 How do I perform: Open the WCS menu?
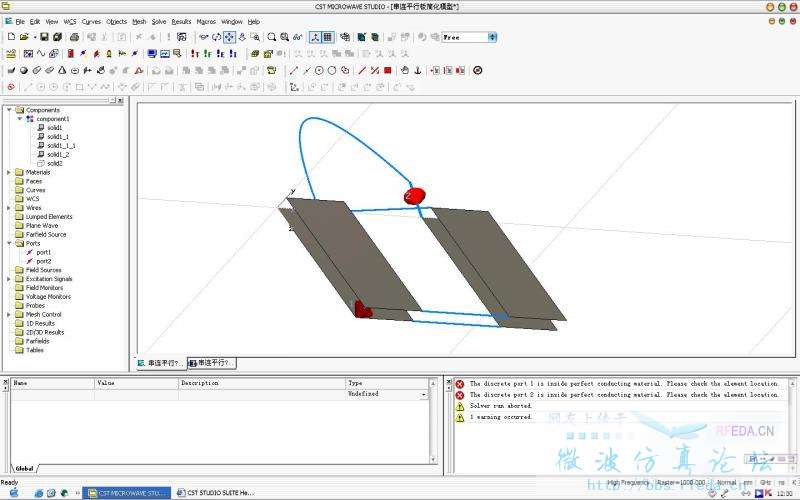click(x=69, y=21)
